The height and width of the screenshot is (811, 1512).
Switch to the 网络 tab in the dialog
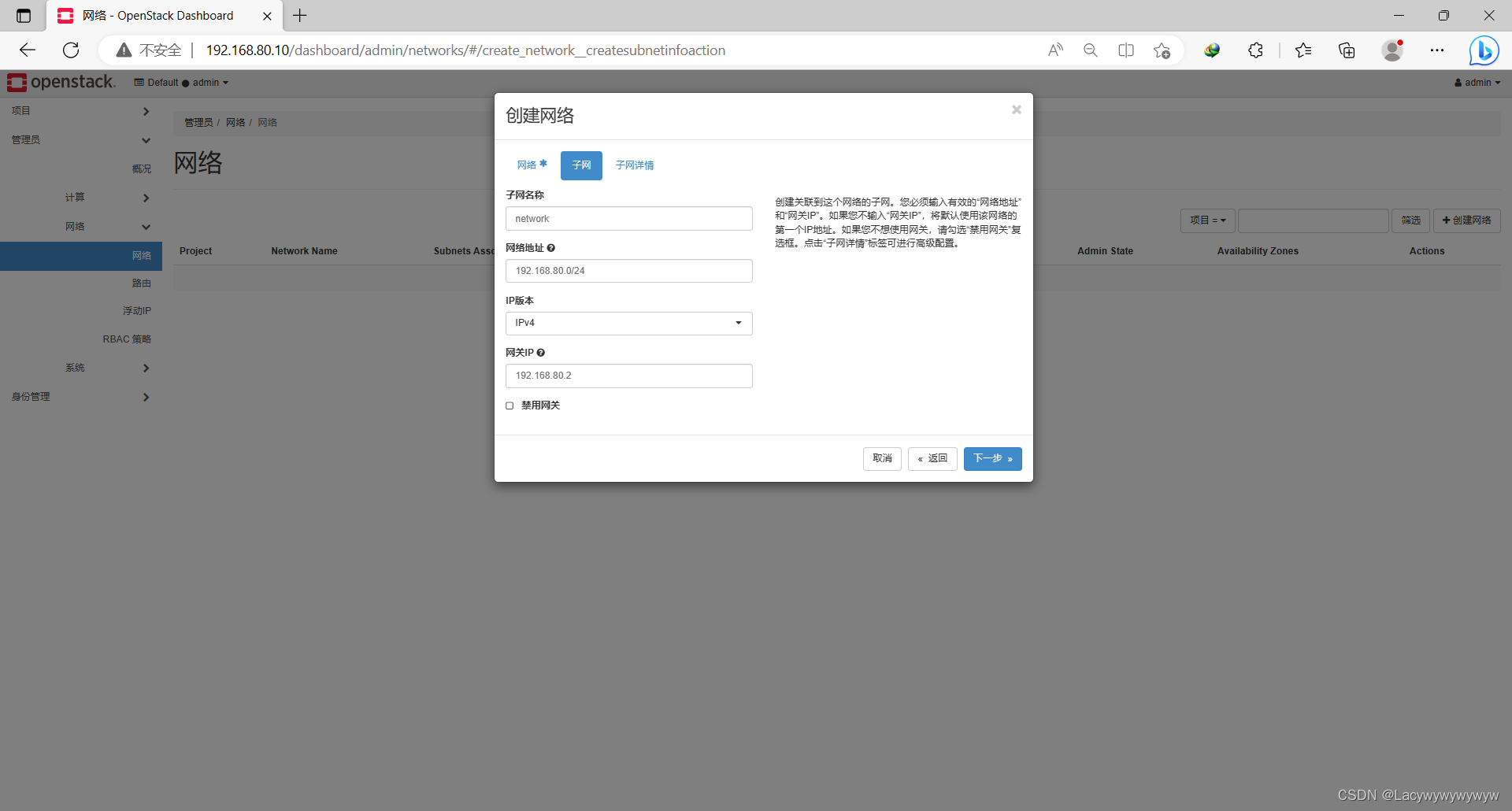pyautogui.click(x=528, y=165)
